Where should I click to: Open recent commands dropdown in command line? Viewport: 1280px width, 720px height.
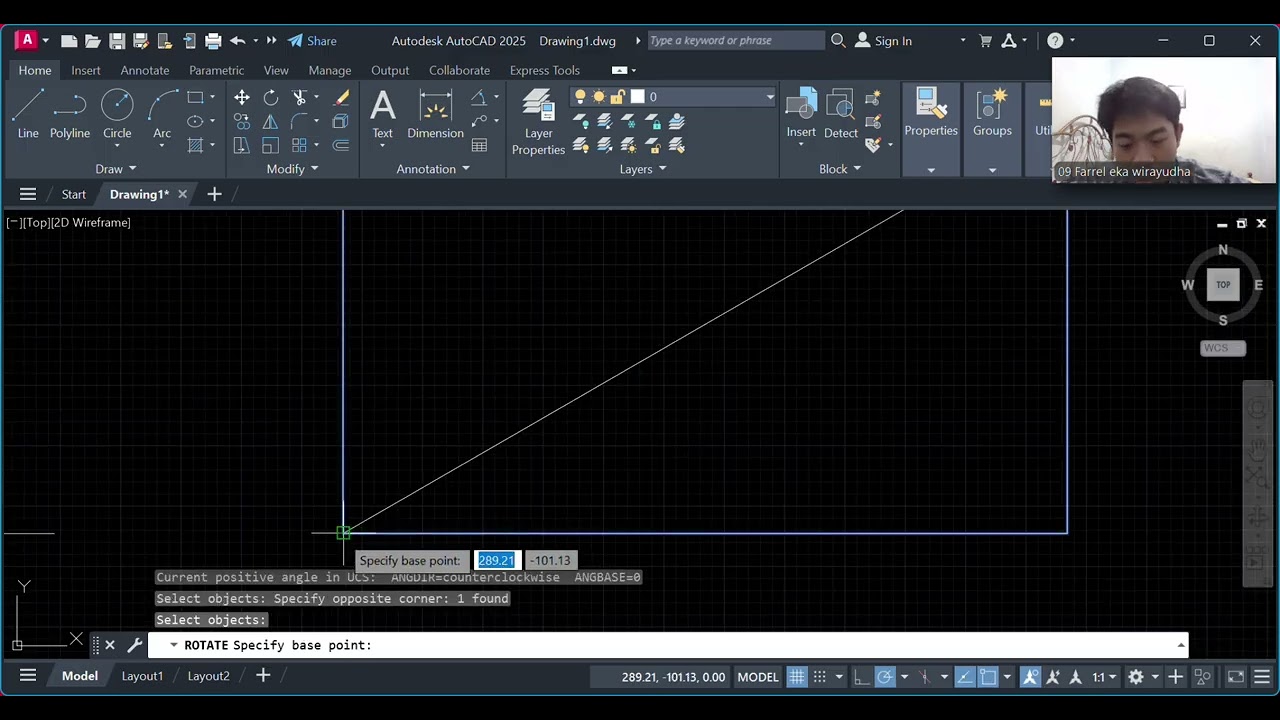173,645
